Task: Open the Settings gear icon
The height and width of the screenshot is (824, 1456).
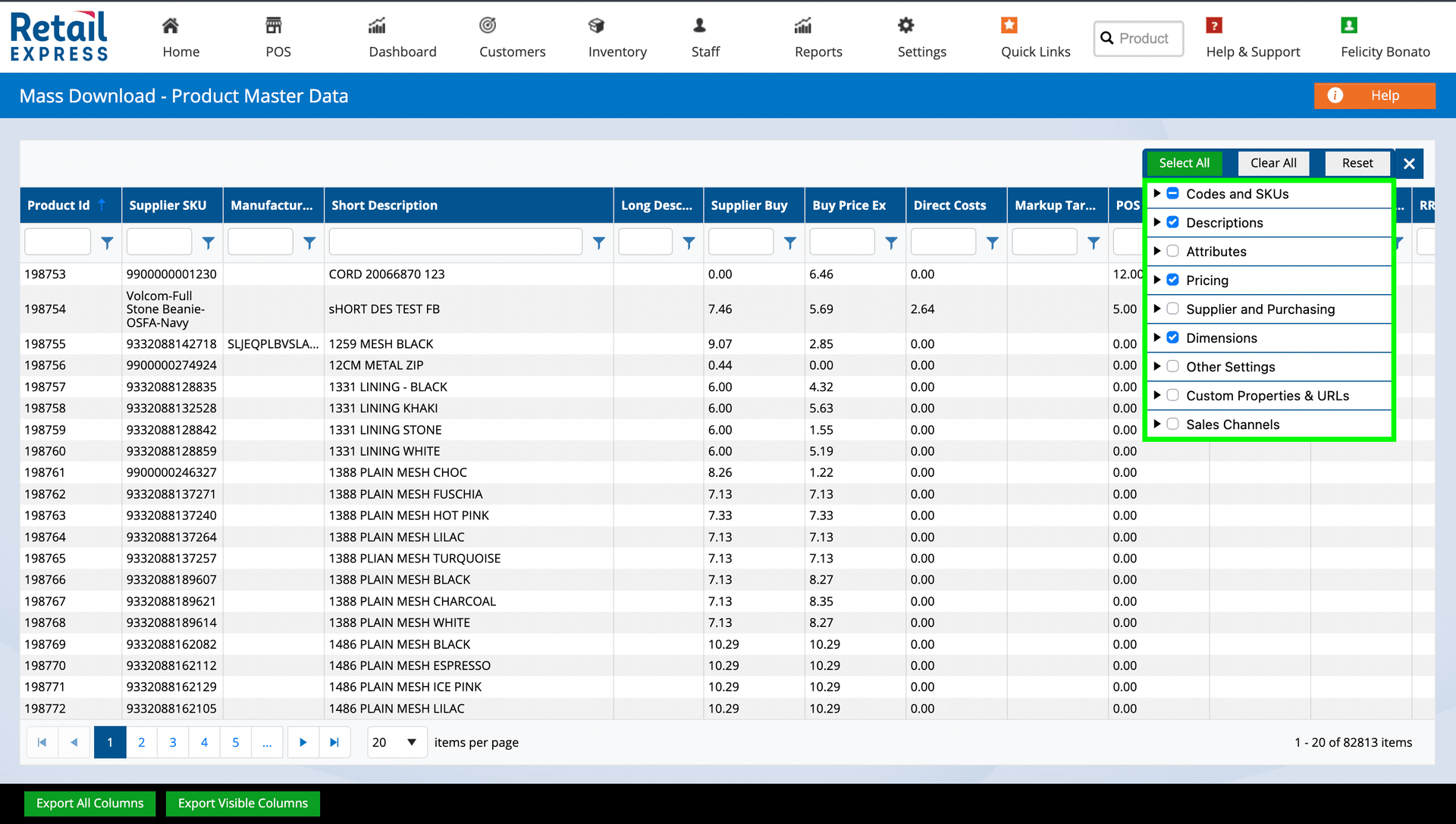Action: (x=905, y=26)
